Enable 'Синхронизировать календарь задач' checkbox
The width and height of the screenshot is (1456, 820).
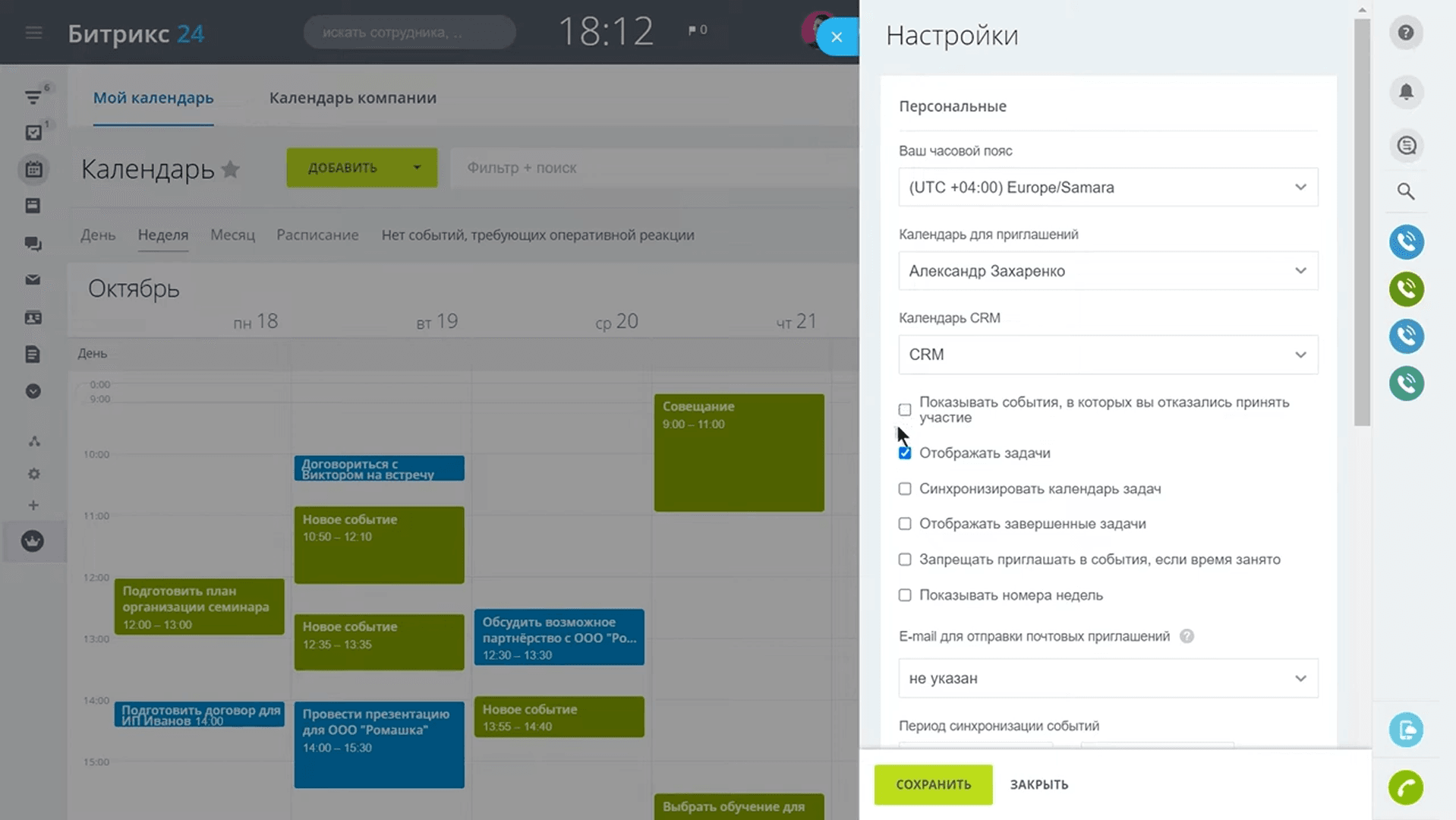click(x=905, y=489)
